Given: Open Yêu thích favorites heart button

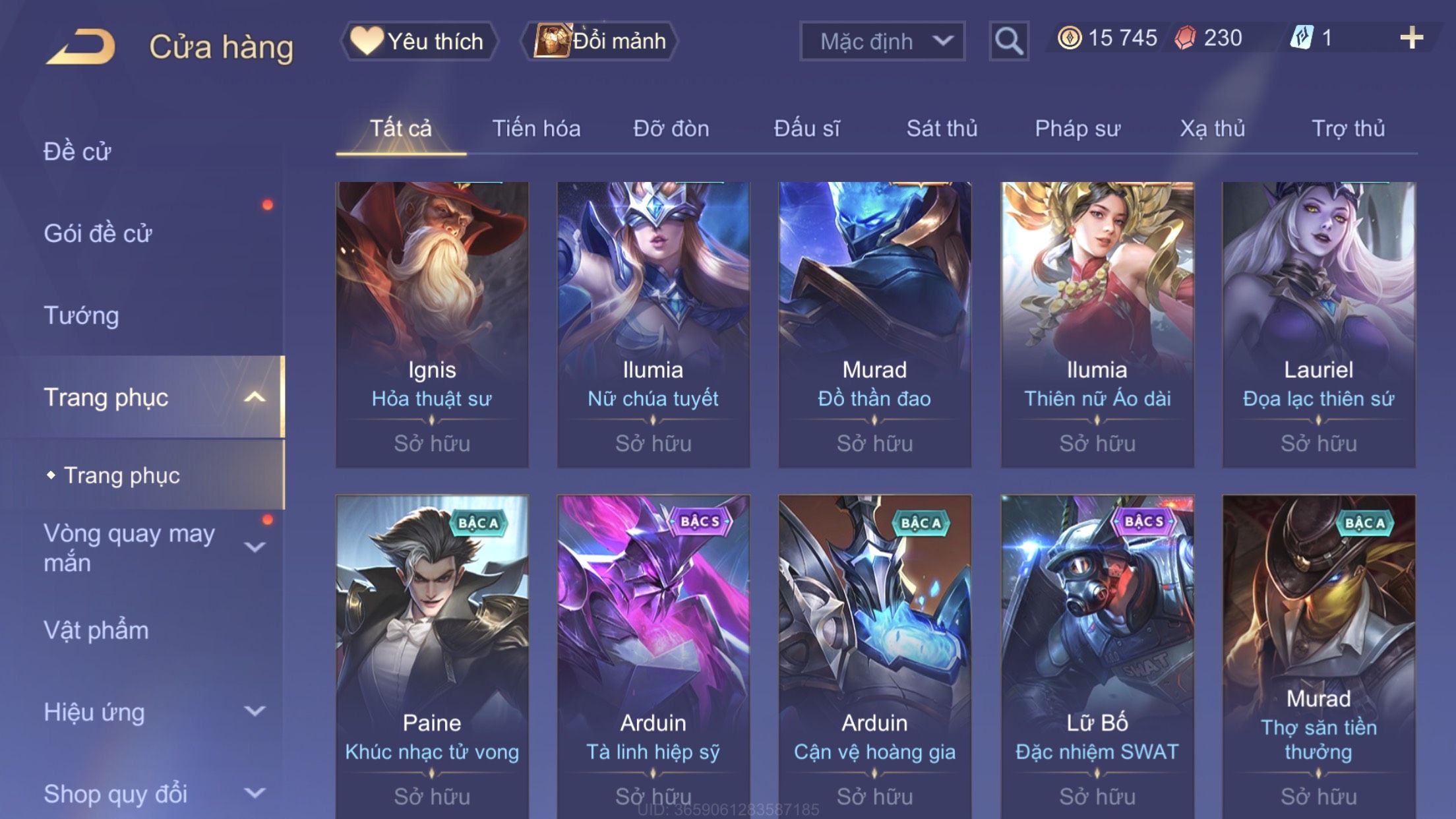Looking at the screenshot, I should click(419, 41).
